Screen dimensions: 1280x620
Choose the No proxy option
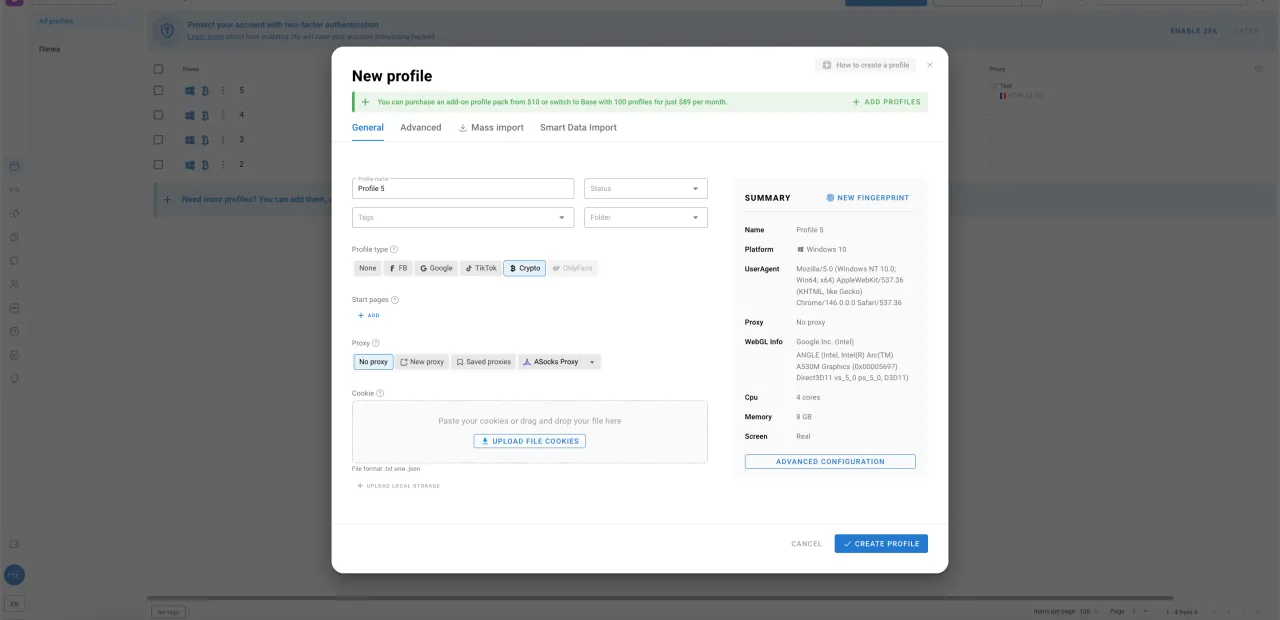pos(373,362)
